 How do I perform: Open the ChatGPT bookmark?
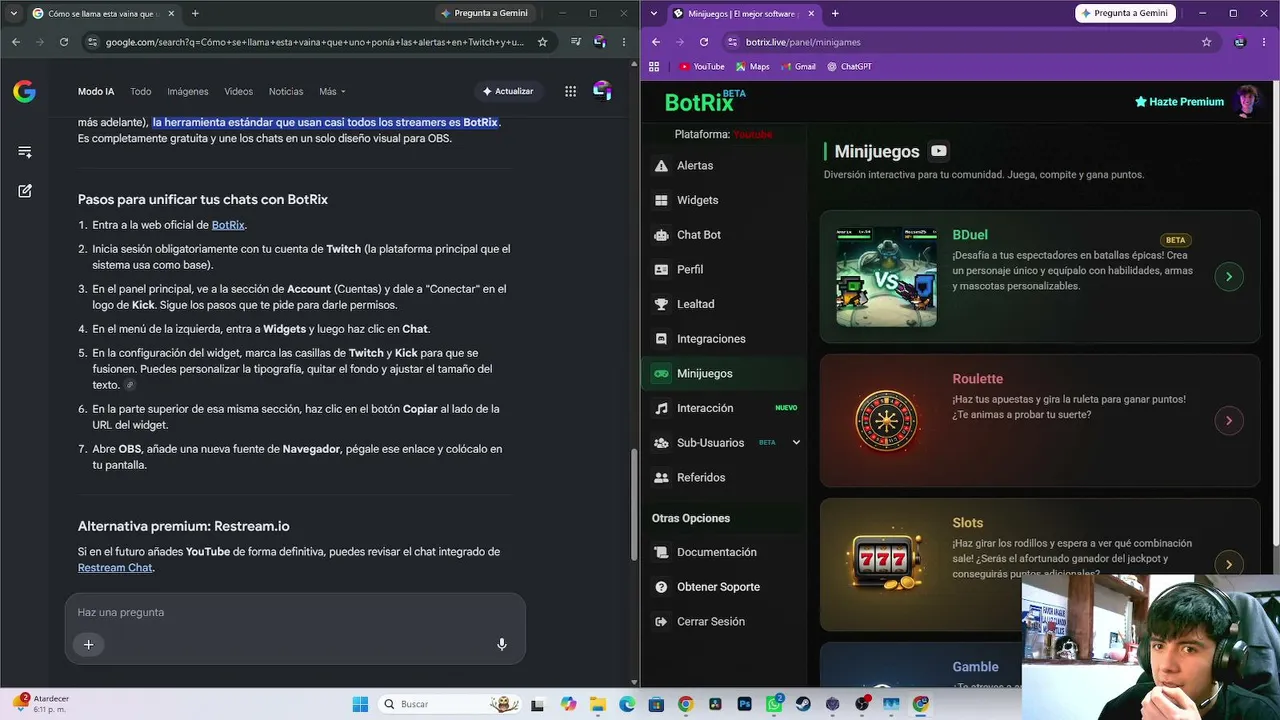click(x=849, y=67)
